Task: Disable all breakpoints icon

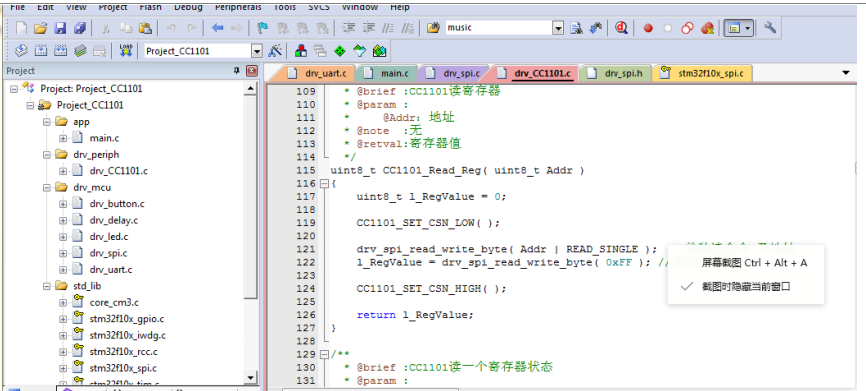Action: (688, 28)
